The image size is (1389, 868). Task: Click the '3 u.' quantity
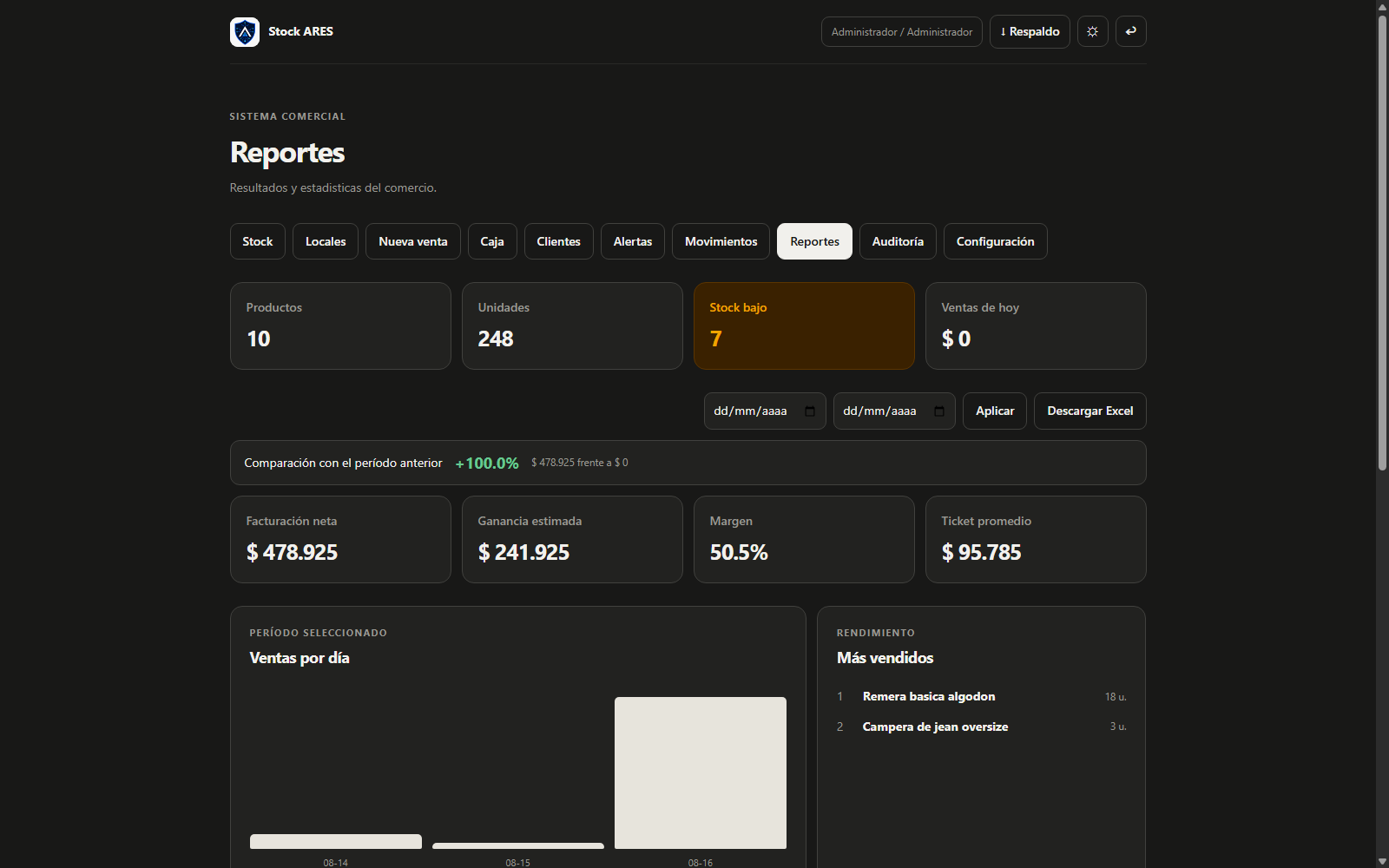click(1118, 727)
